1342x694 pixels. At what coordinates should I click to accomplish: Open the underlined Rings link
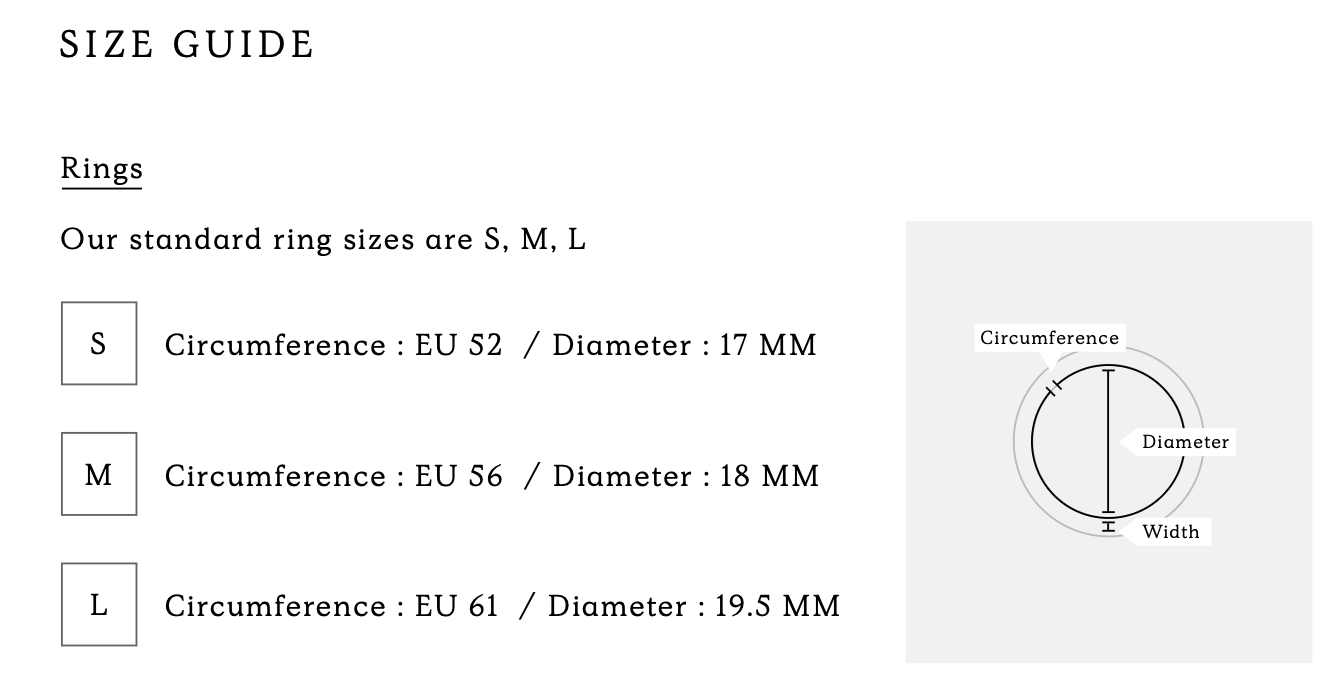click(x=102, y=169)
